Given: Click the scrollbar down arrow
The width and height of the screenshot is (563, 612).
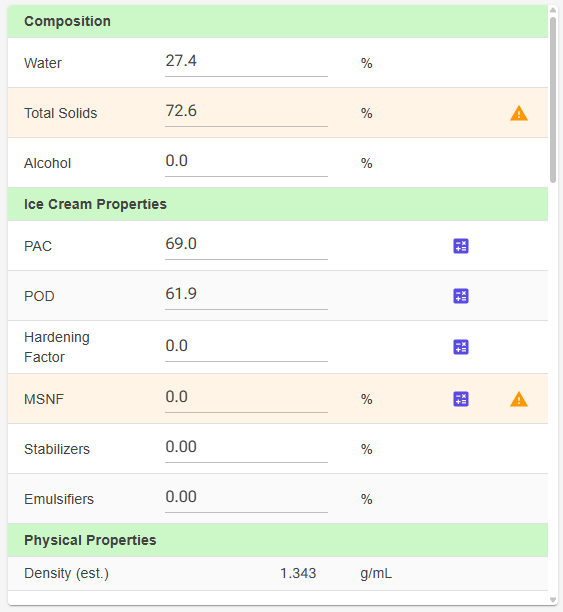Looking at the screenshot, I should (553, 600).
